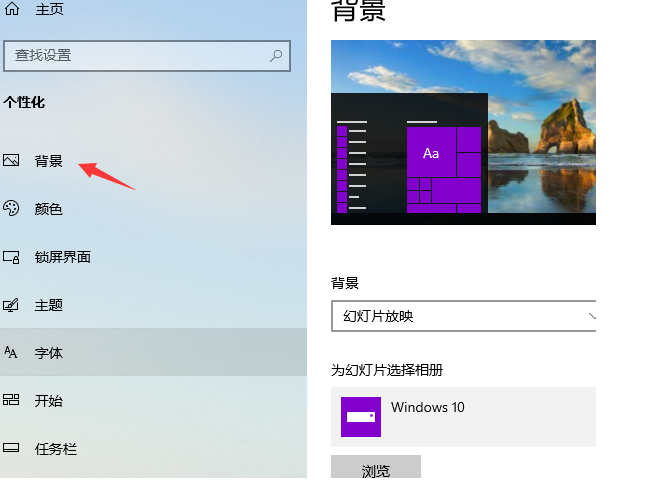The height and width of the screenshot is (483, 652).
Task: Click the picture icon beside 背景
Action: pos(12,160)
